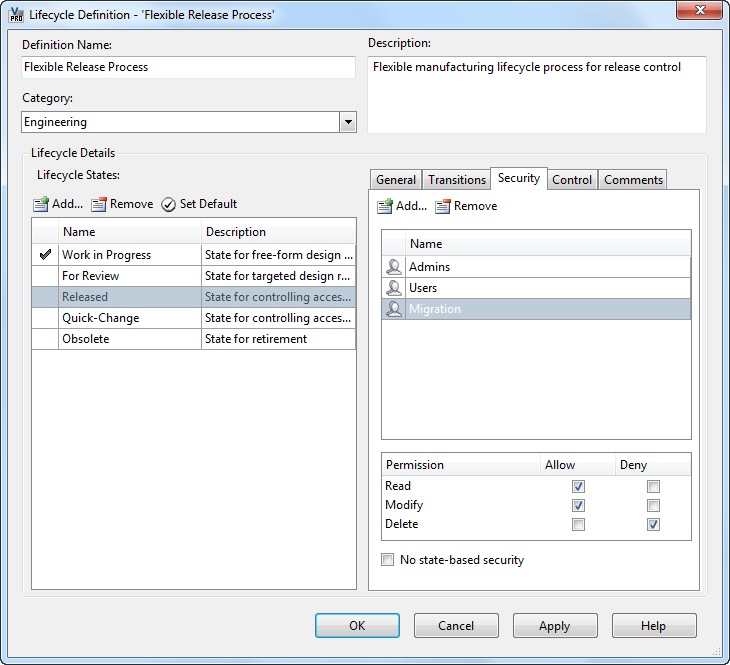Click the Deny column header
The image size is (730, 665).
coord(653,465)
